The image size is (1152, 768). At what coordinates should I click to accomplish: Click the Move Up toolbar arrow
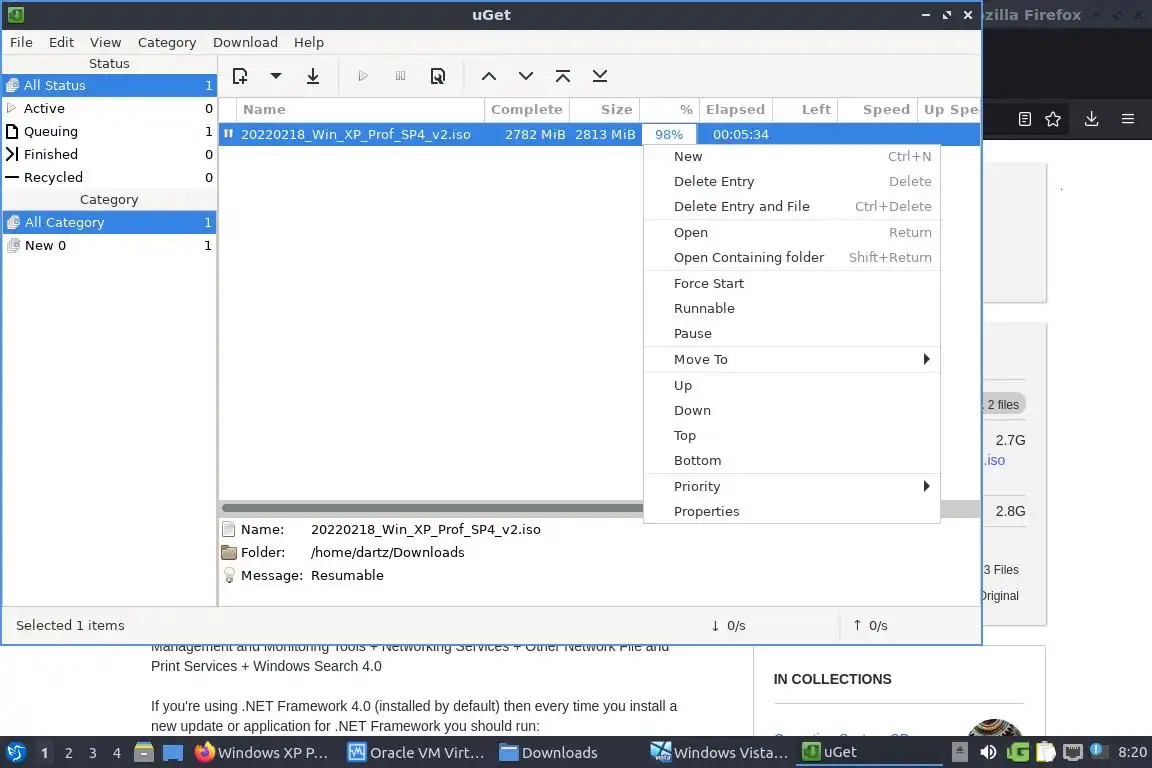coord(489,76)
